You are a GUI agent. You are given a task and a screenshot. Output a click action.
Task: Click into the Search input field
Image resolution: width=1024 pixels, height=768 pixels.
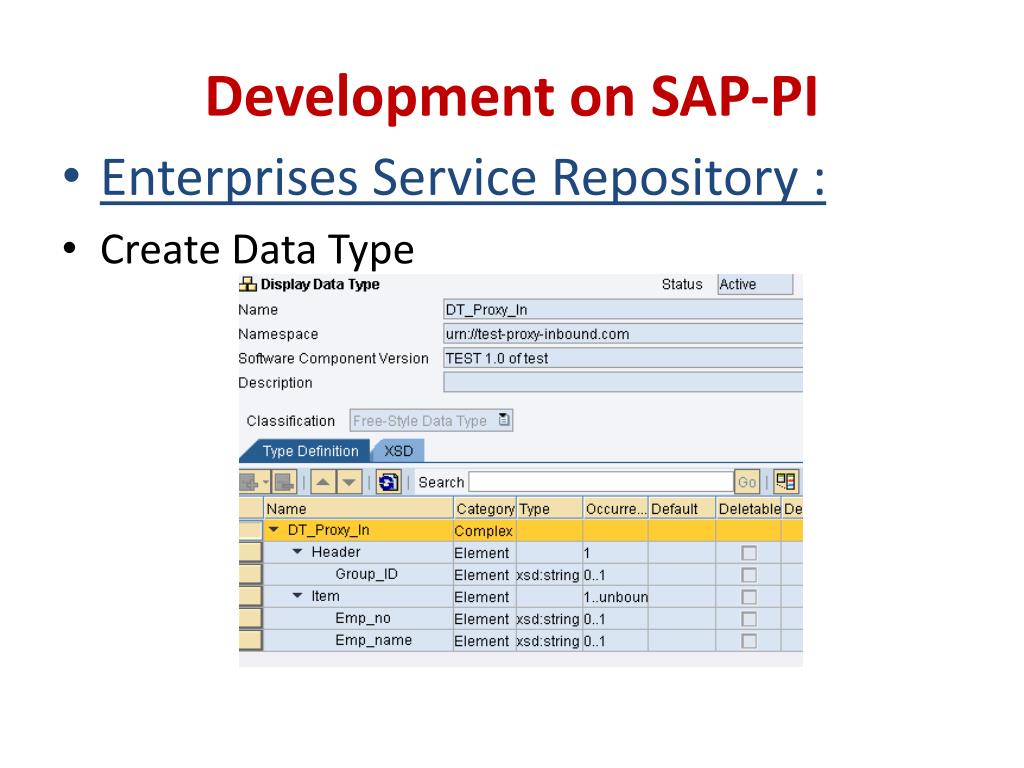coord(601,483)
